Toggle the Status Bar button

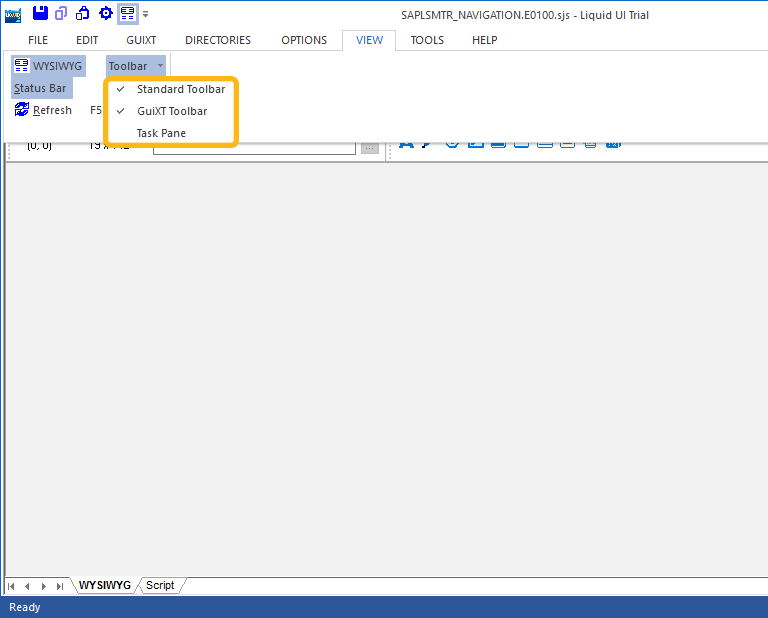click(40, 88)
